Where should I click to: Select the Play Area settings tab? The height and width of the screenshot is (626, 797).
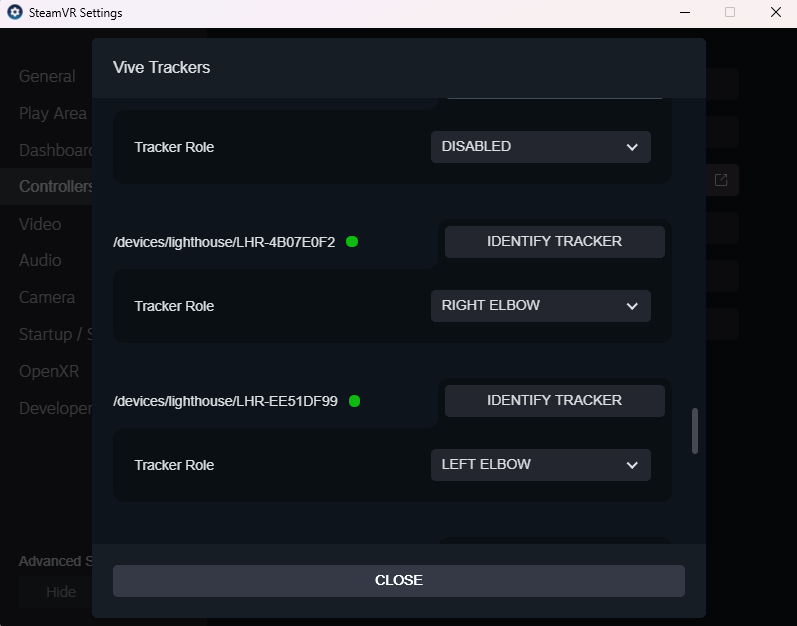[x=53, y=113]
